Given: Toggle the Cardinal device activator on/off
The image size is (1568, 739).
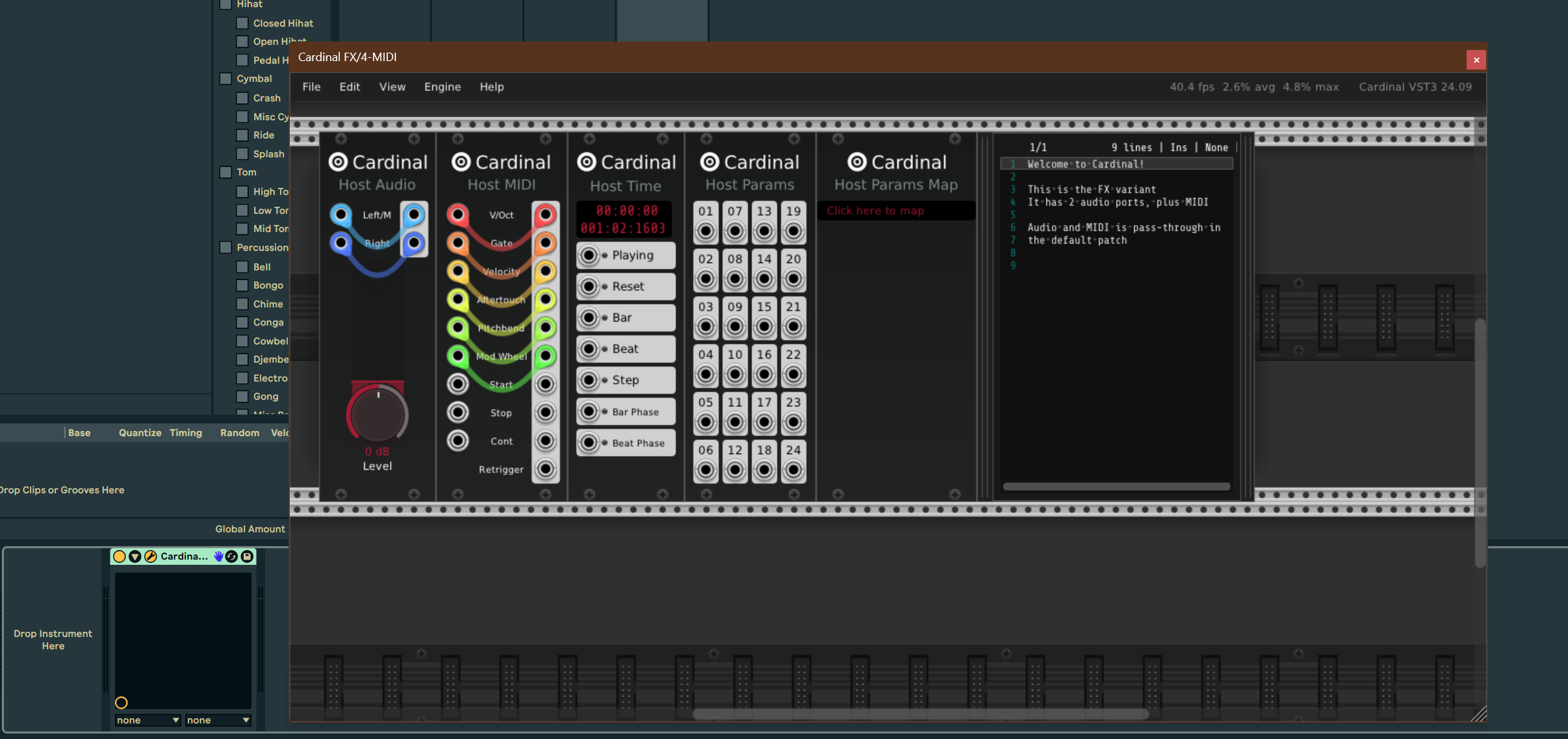Looking at the screenshot, I should (x=120, y=556).
